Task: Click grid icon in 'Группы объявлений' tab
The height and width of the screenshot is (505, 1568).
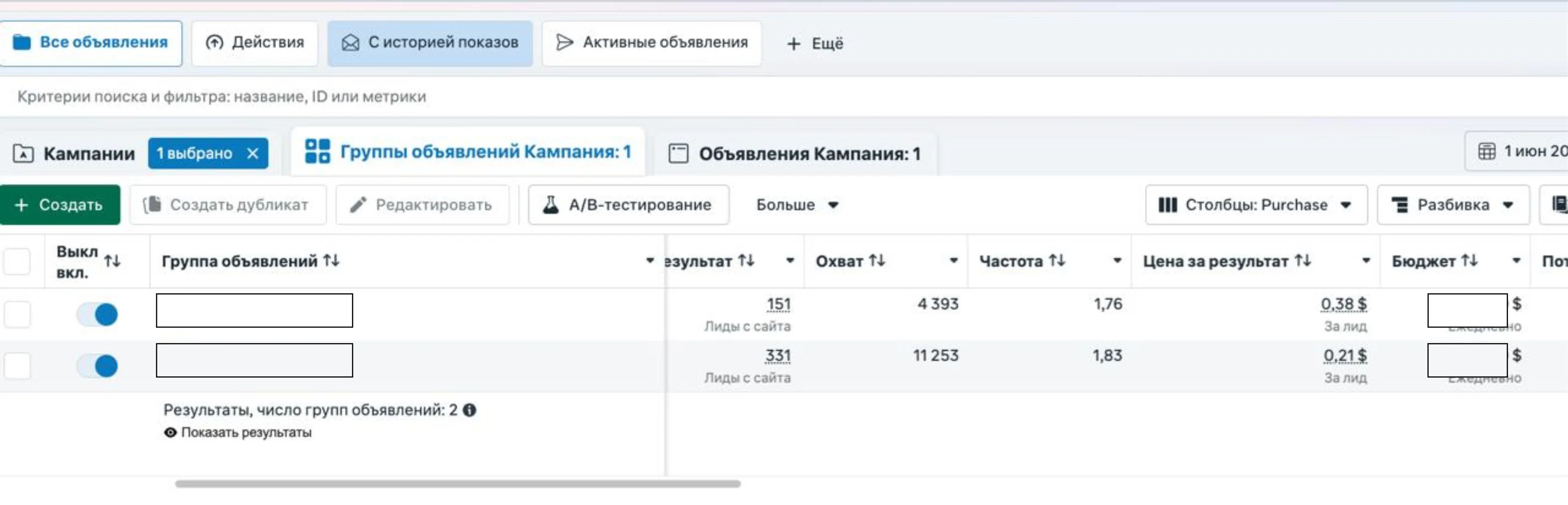Action: 317,151
